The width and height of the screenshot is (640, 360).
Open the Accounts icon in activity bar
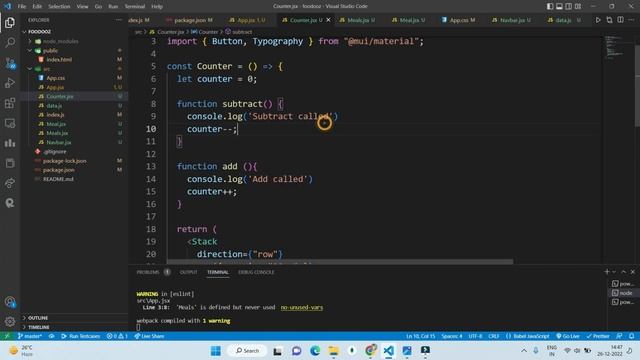pos(10,302)
